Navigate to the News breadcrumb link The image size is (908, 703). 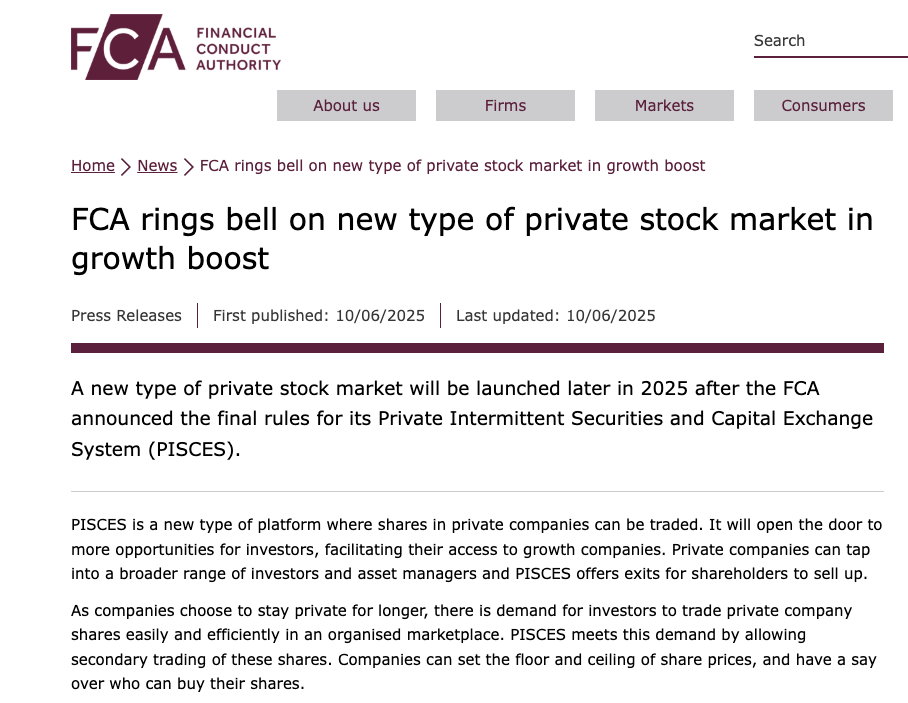(157, 166)
